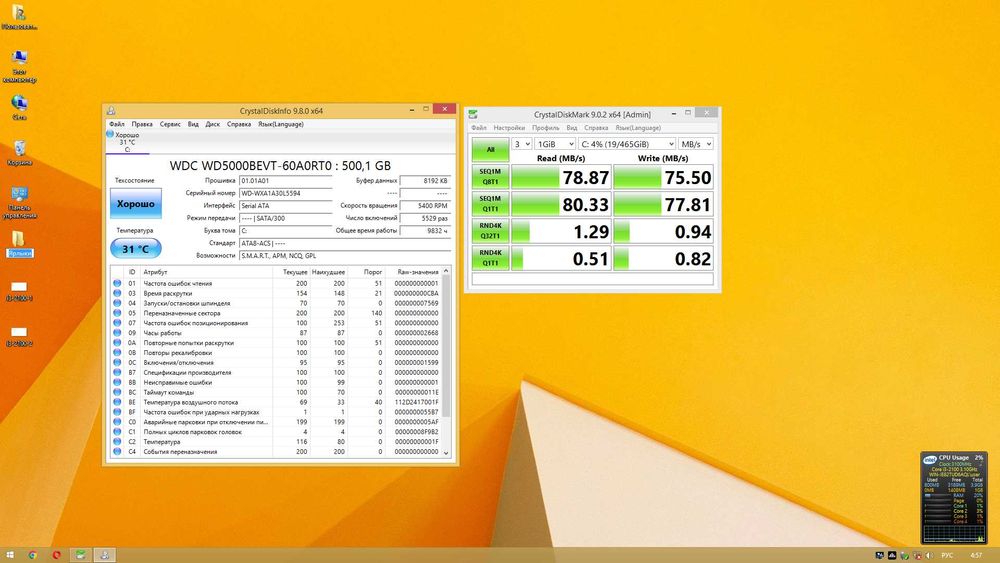Viewport: 1000px width, 563px height.
Task: Select the i3-2100-1 desktop file icon
Action: click(19, 291)
